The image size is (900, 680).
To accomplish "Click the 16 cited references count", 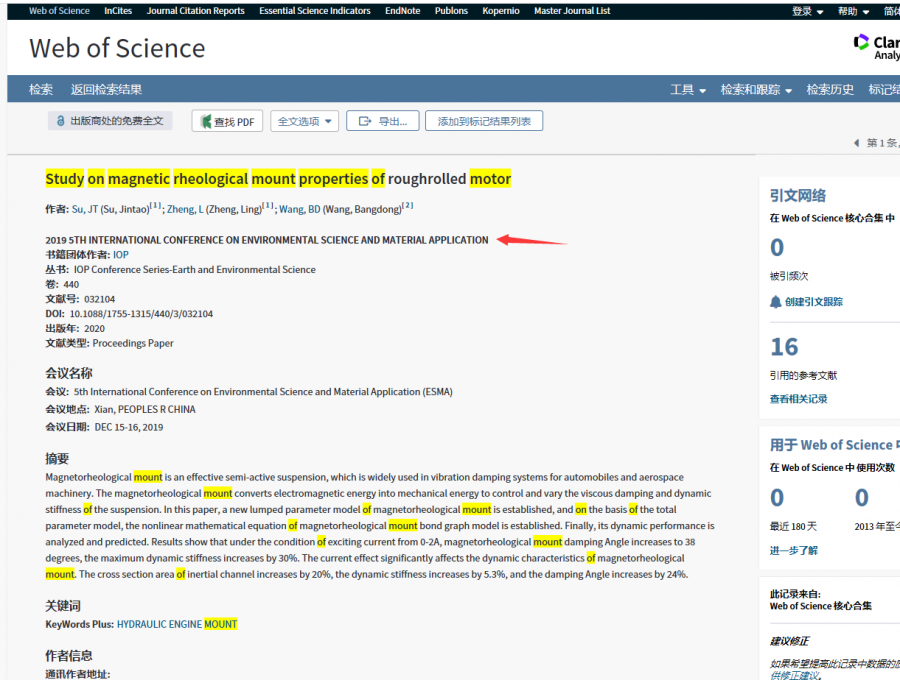I will pyautogui.click(x=784, y=347).
